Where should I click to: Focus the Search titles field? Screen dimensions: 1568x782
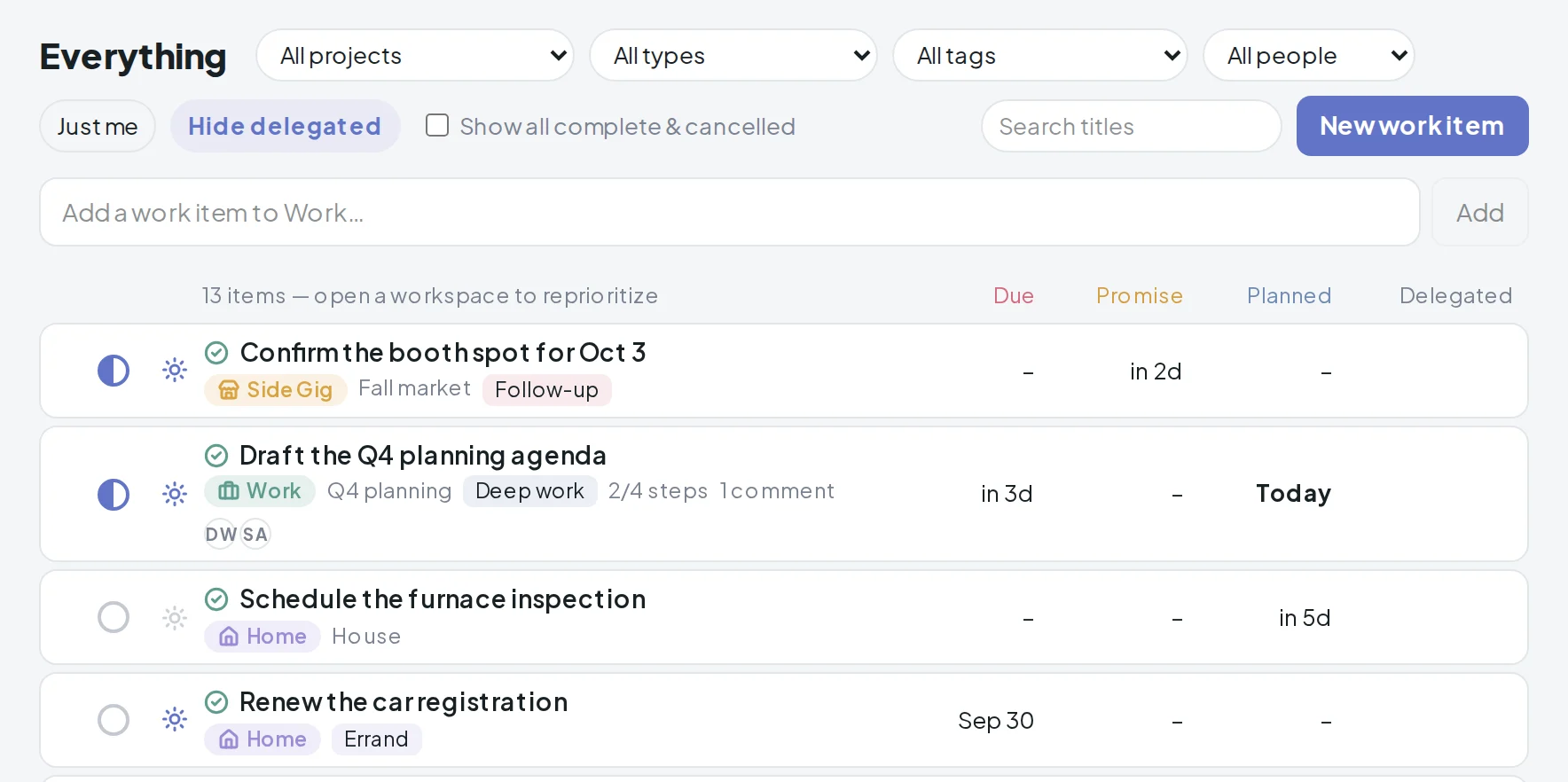coord(1132,126)
